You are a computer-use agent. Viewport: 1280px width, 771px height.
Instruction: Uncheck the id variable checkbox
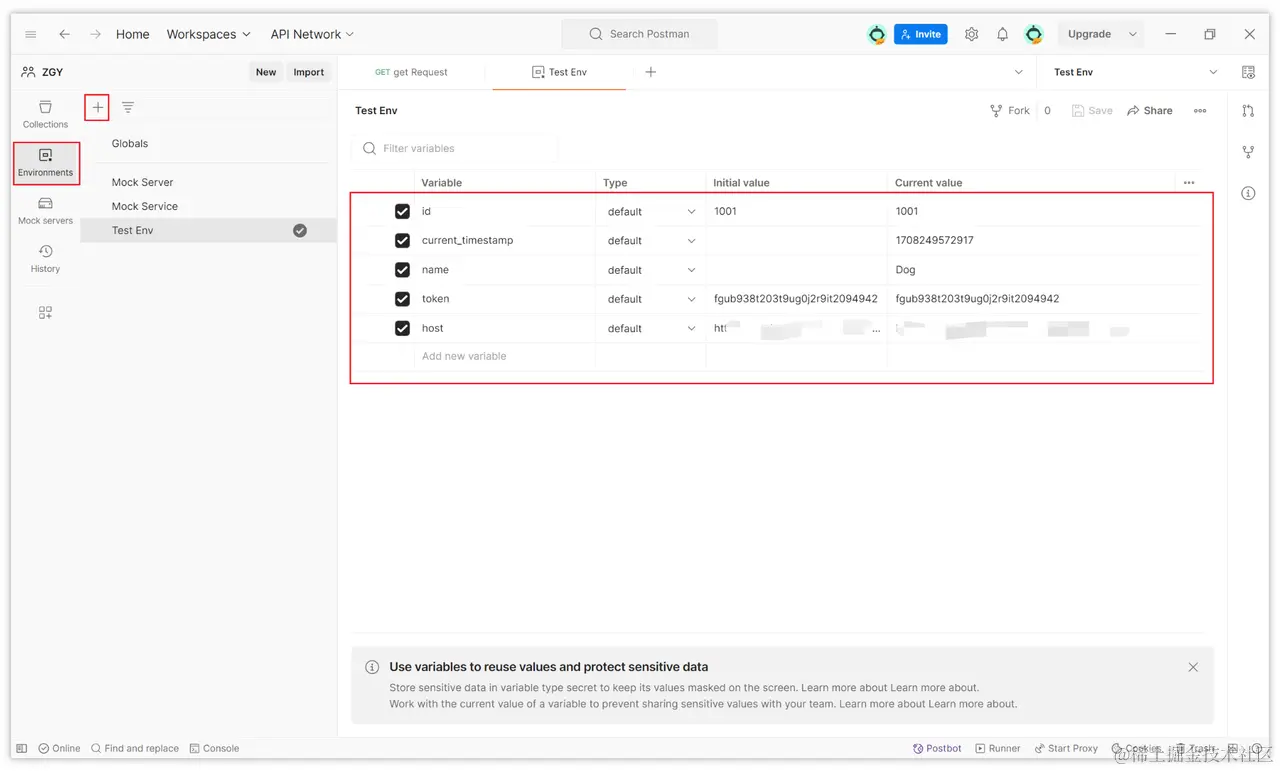pos(402,211)
